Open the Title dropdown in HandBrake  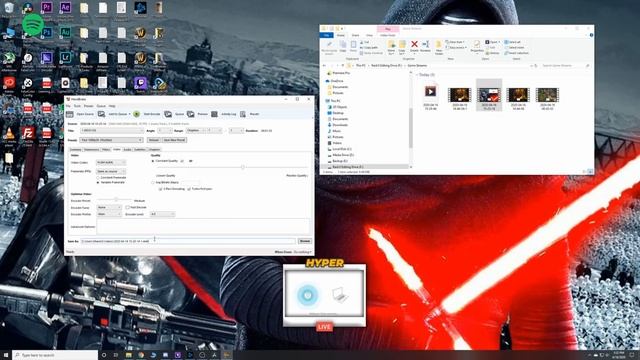(x=112, y=131)
